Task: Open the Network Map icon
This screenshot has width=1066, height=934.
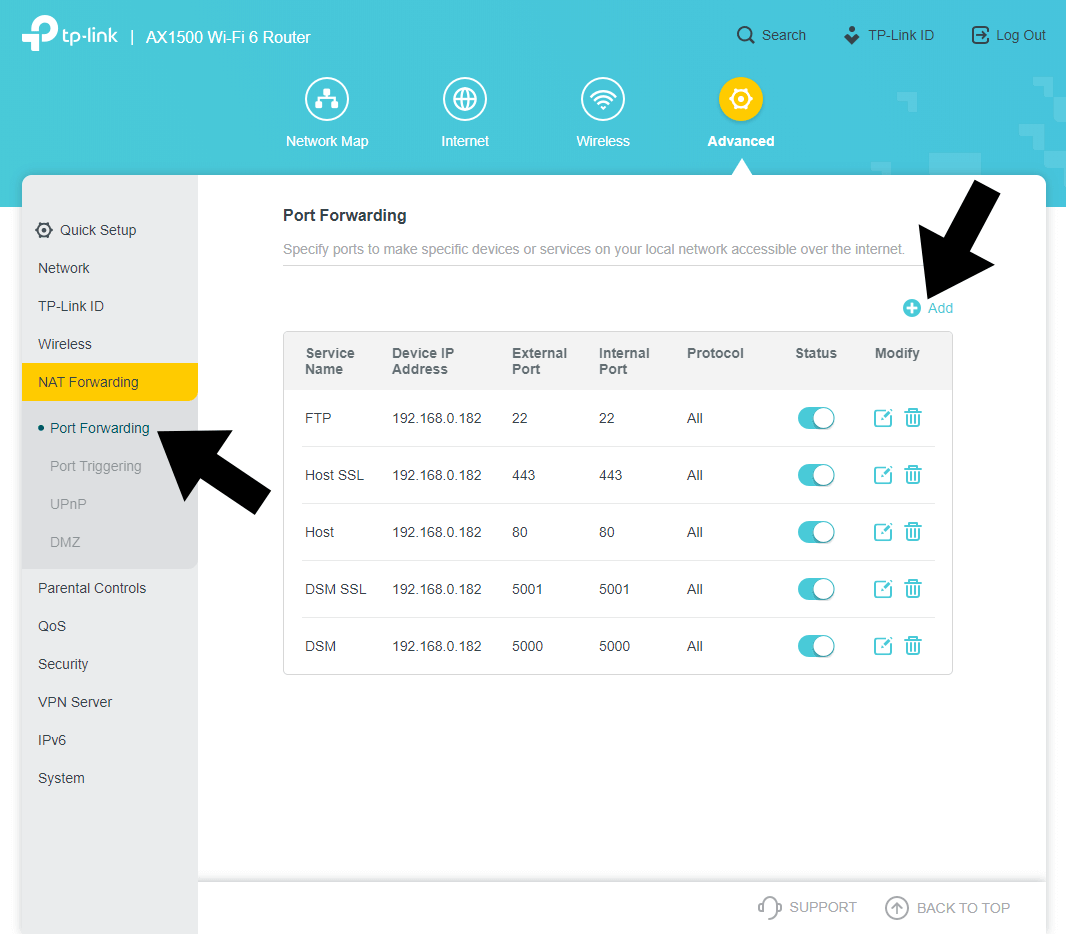Action: pyautogui.click(x=327, y=100)
